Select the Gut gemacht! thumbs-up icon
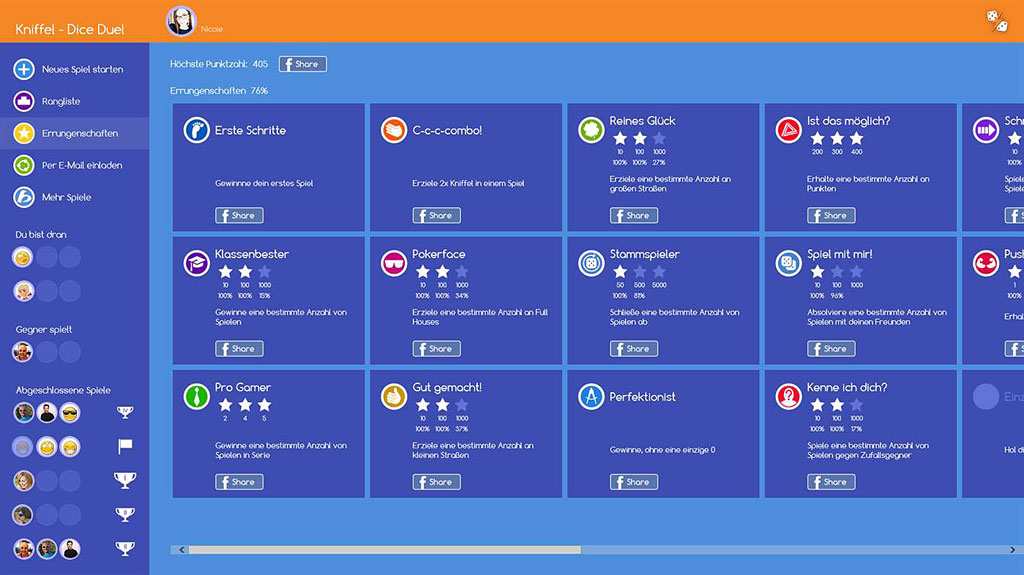 pos(394,397)
